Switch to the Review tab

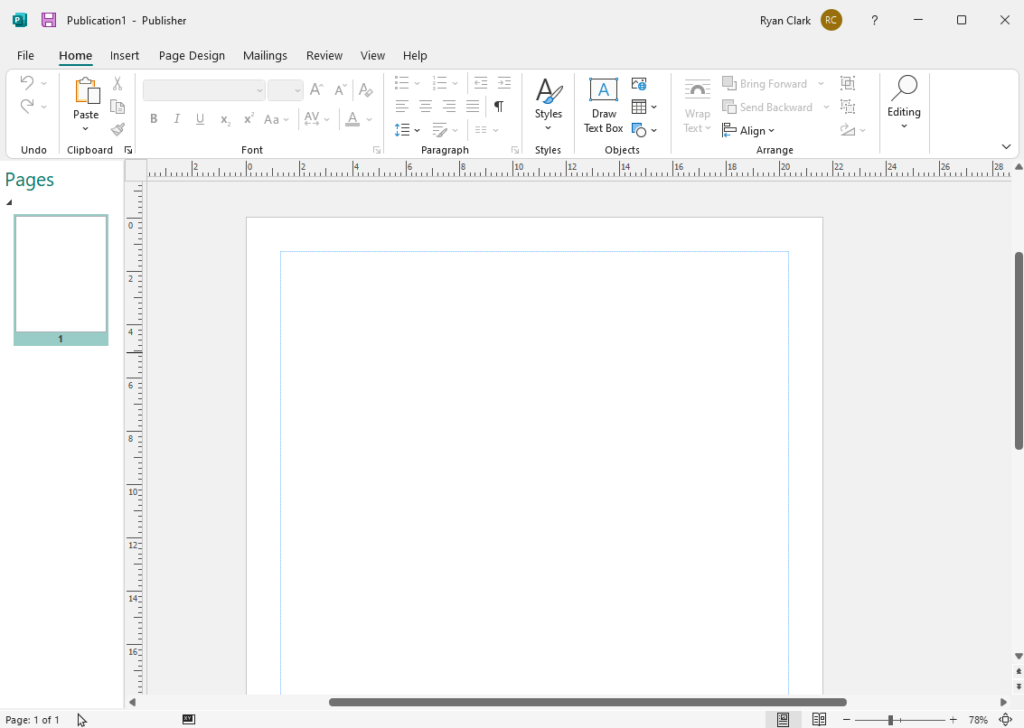324,55
